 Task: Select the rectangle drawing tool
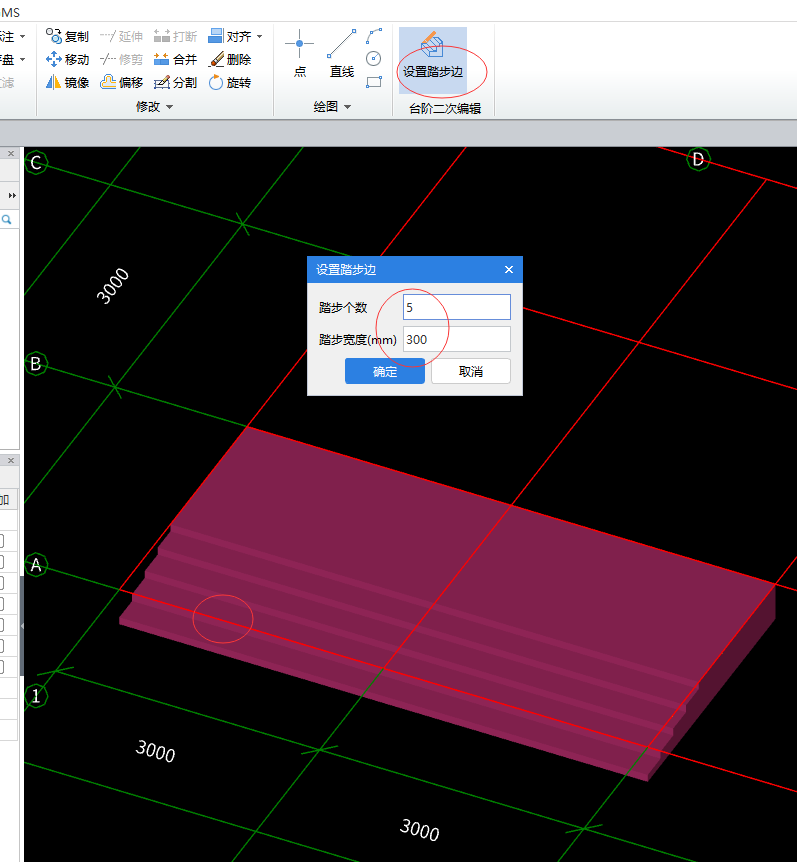[x=374, y=82]
